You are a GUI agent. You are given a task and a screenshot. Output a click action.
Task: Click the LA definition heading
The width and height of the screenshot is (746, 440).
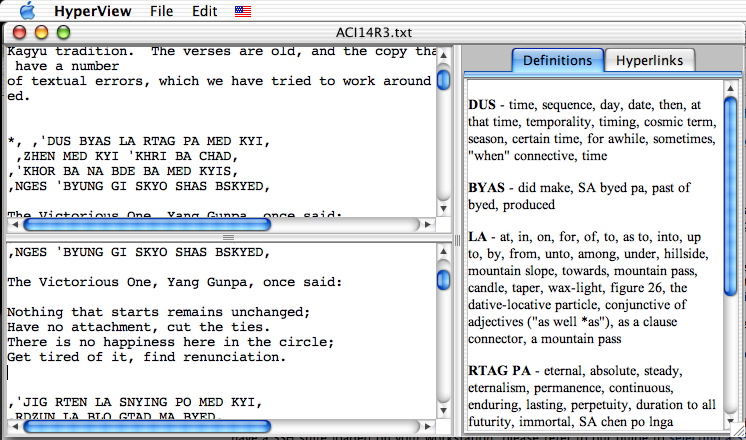tap(477, 237)
